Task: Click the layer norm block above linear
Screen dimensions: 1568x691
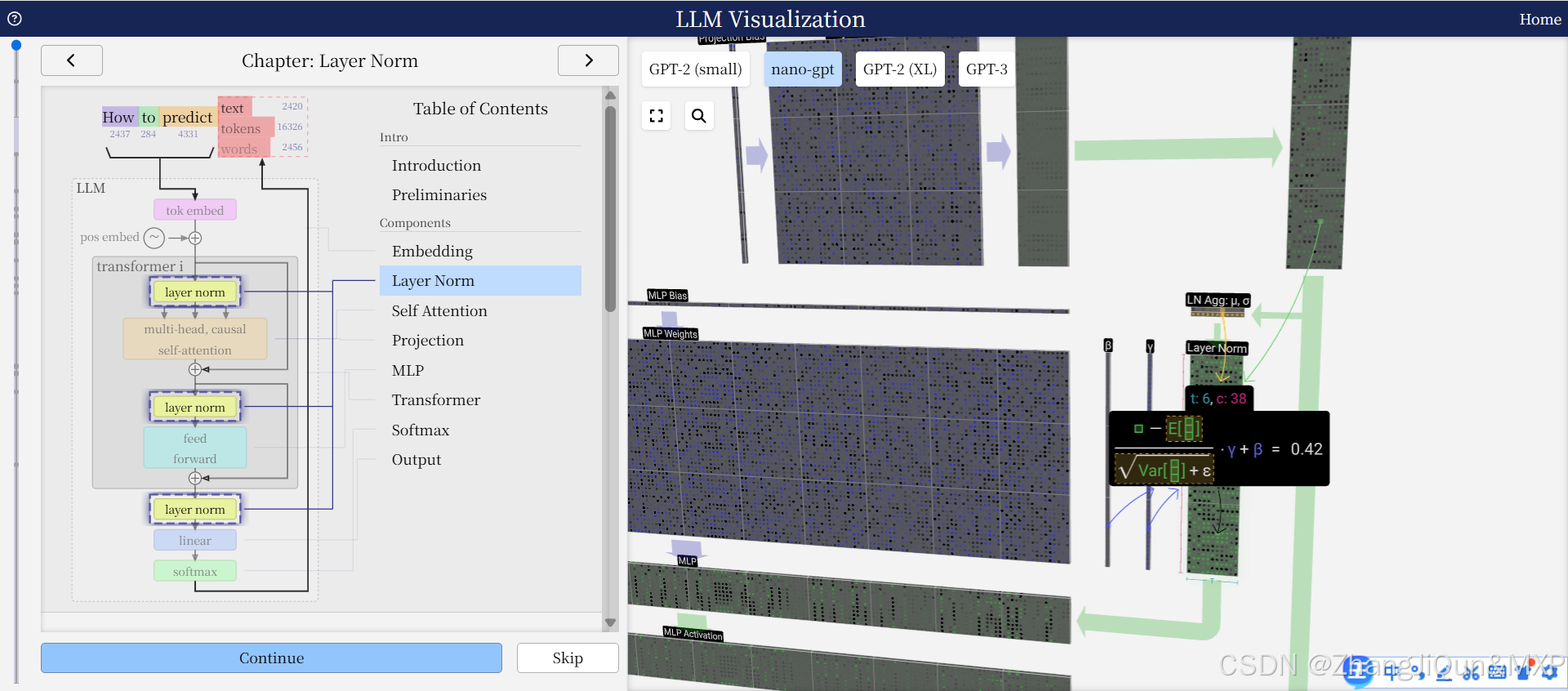Action: pos(195,510)
